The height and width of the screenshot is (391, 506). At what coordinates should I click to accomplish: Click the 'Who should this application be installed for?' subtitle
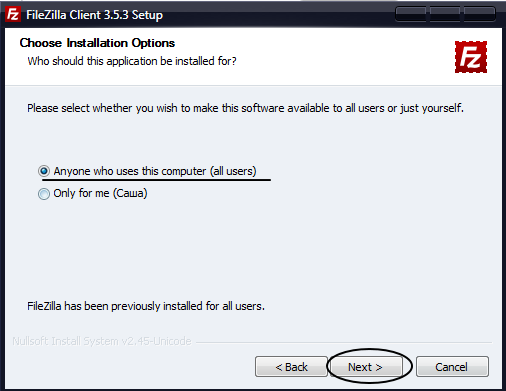tap(132, 61)
